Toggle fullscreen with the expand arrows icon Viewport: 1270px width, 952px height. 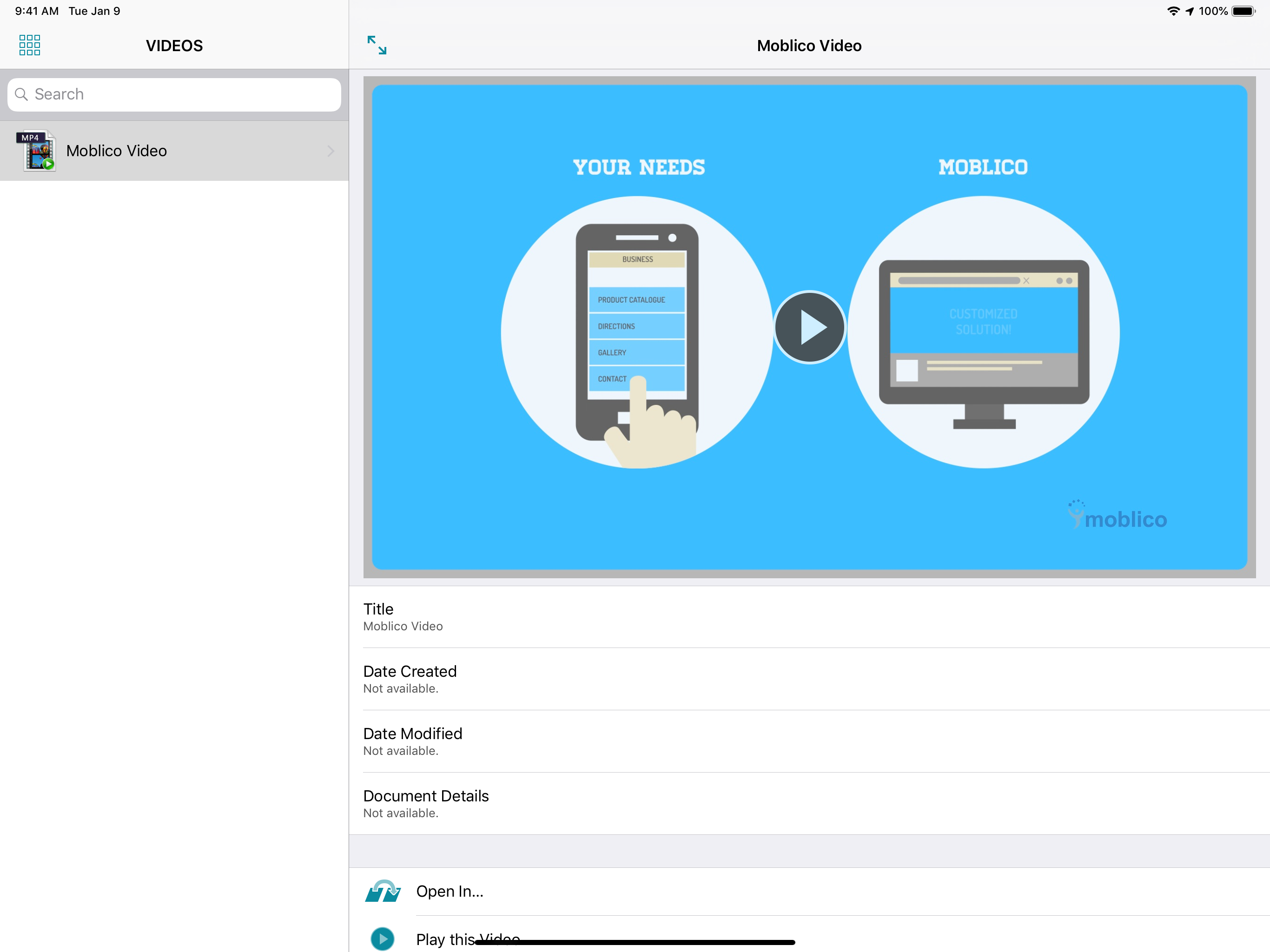[377, 45]
